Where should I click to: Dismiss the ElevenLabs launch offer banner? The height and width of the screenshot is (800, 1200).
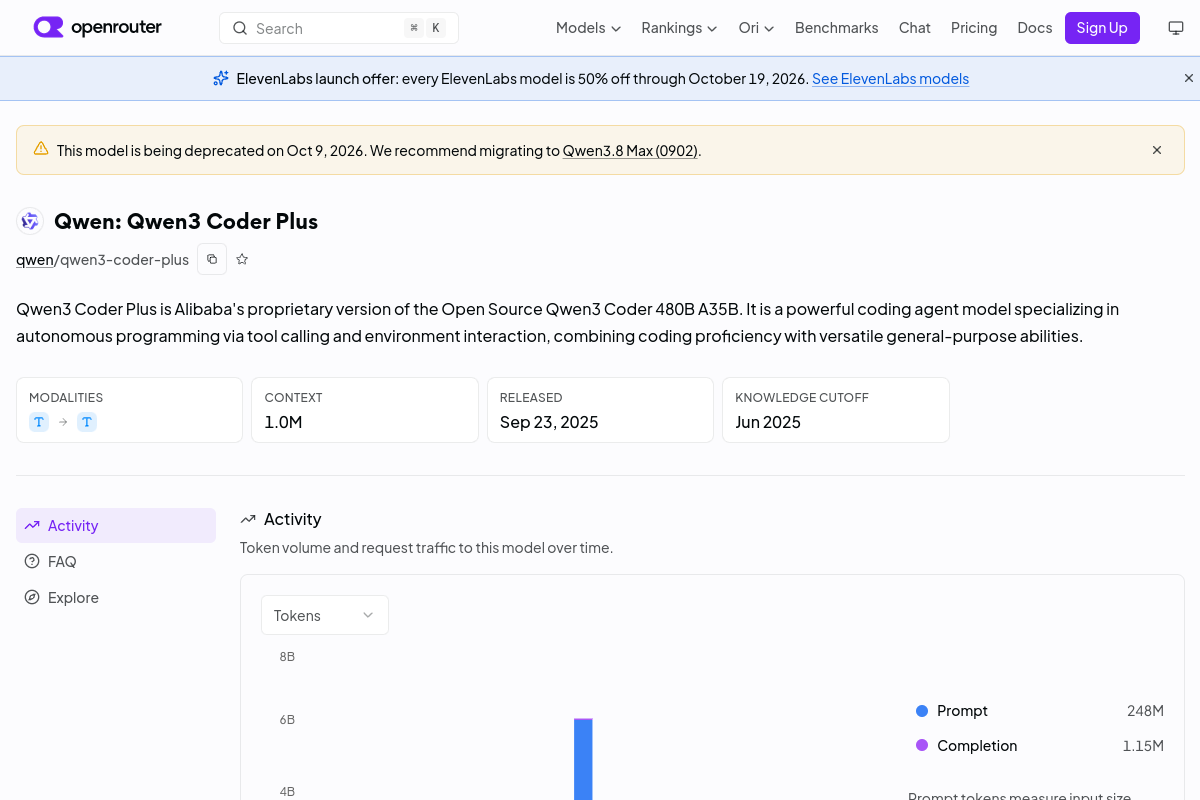point(1189,78)
